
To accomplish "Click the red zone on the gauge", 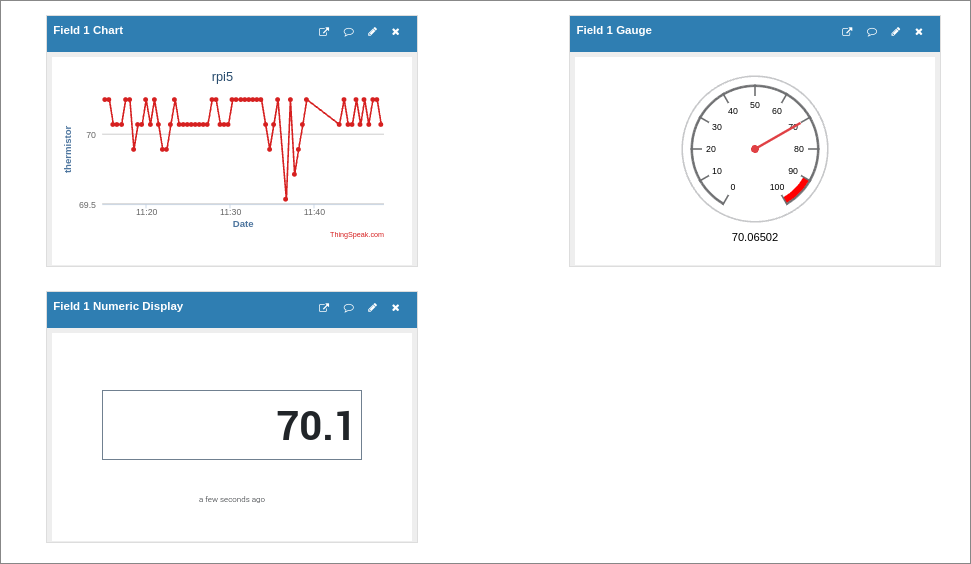I will [x=797, y=191].
